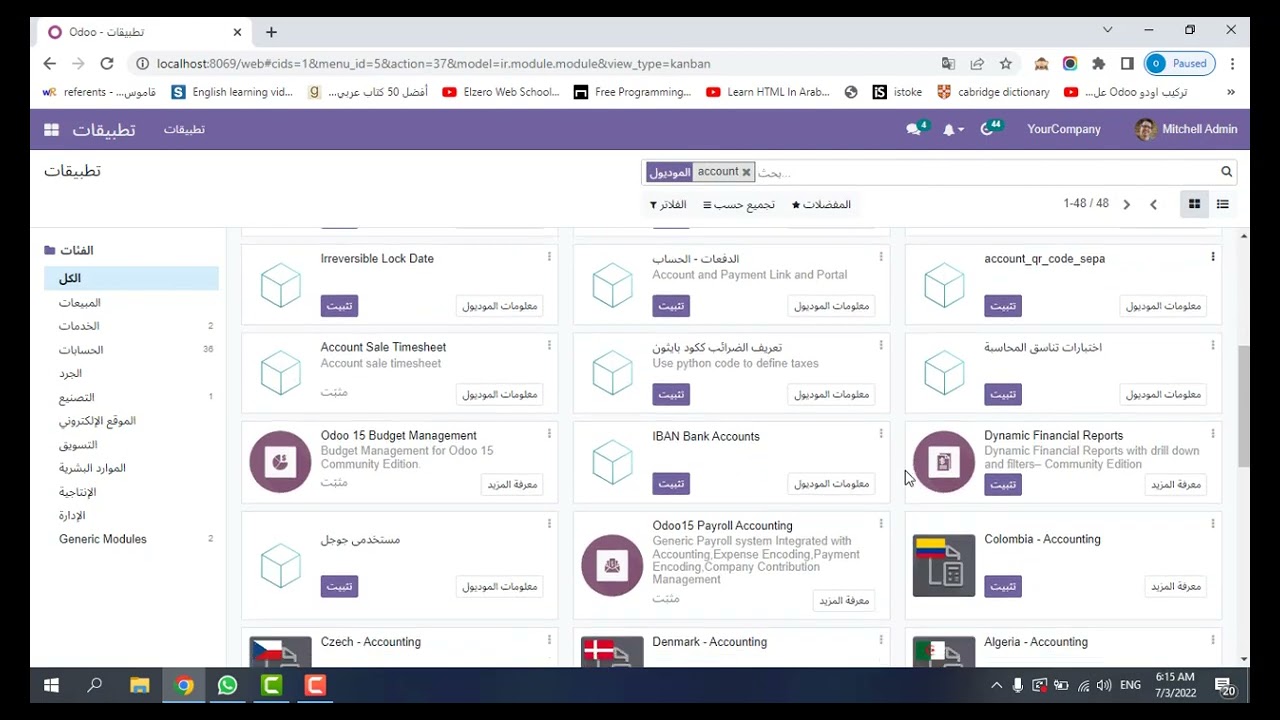Select the الكل category
The image size is (1280, 720).
(131, 278)
